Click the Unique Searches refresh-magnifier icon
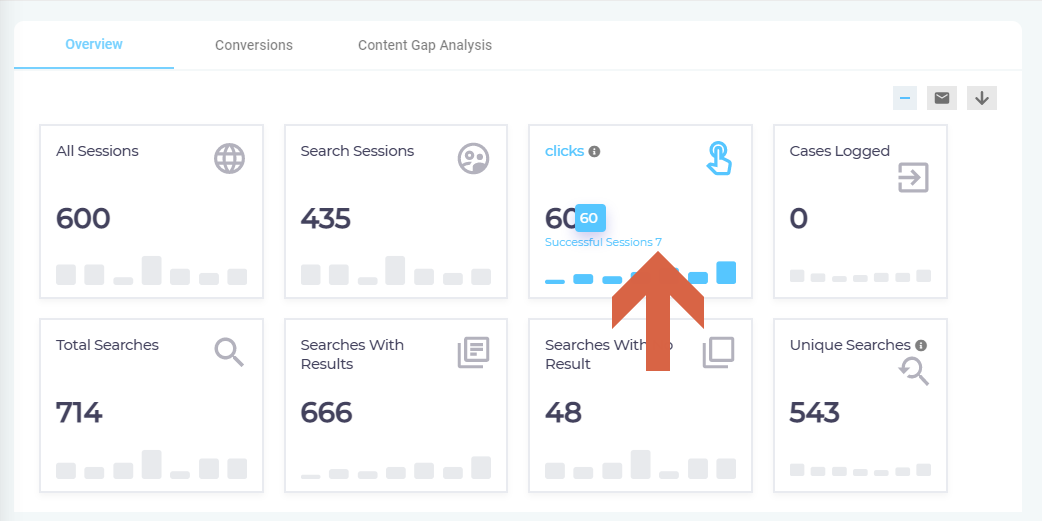 913,372
